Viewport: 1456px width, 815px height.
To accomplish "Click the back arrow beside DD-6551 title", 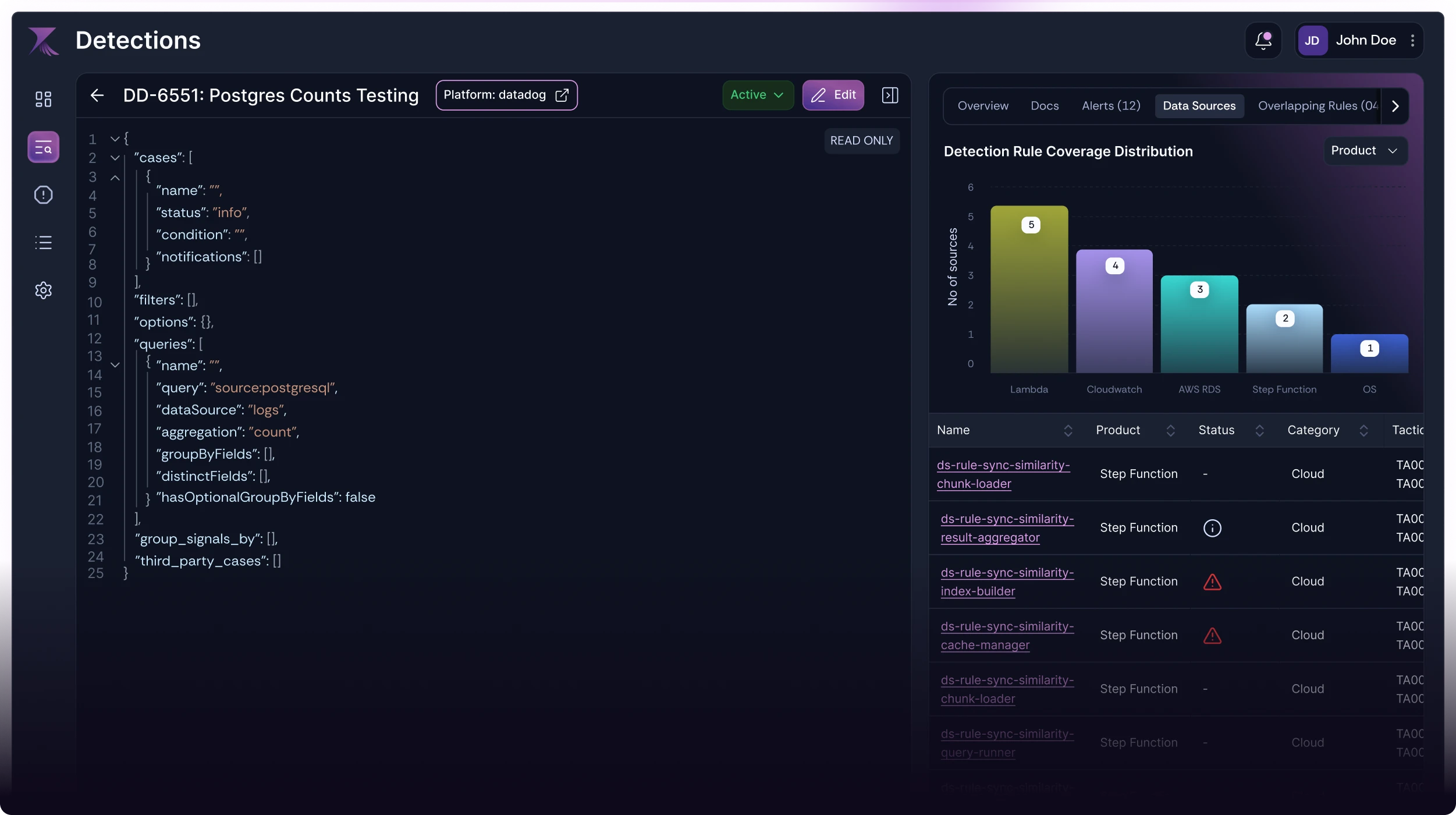I will [x=97, y=95].
